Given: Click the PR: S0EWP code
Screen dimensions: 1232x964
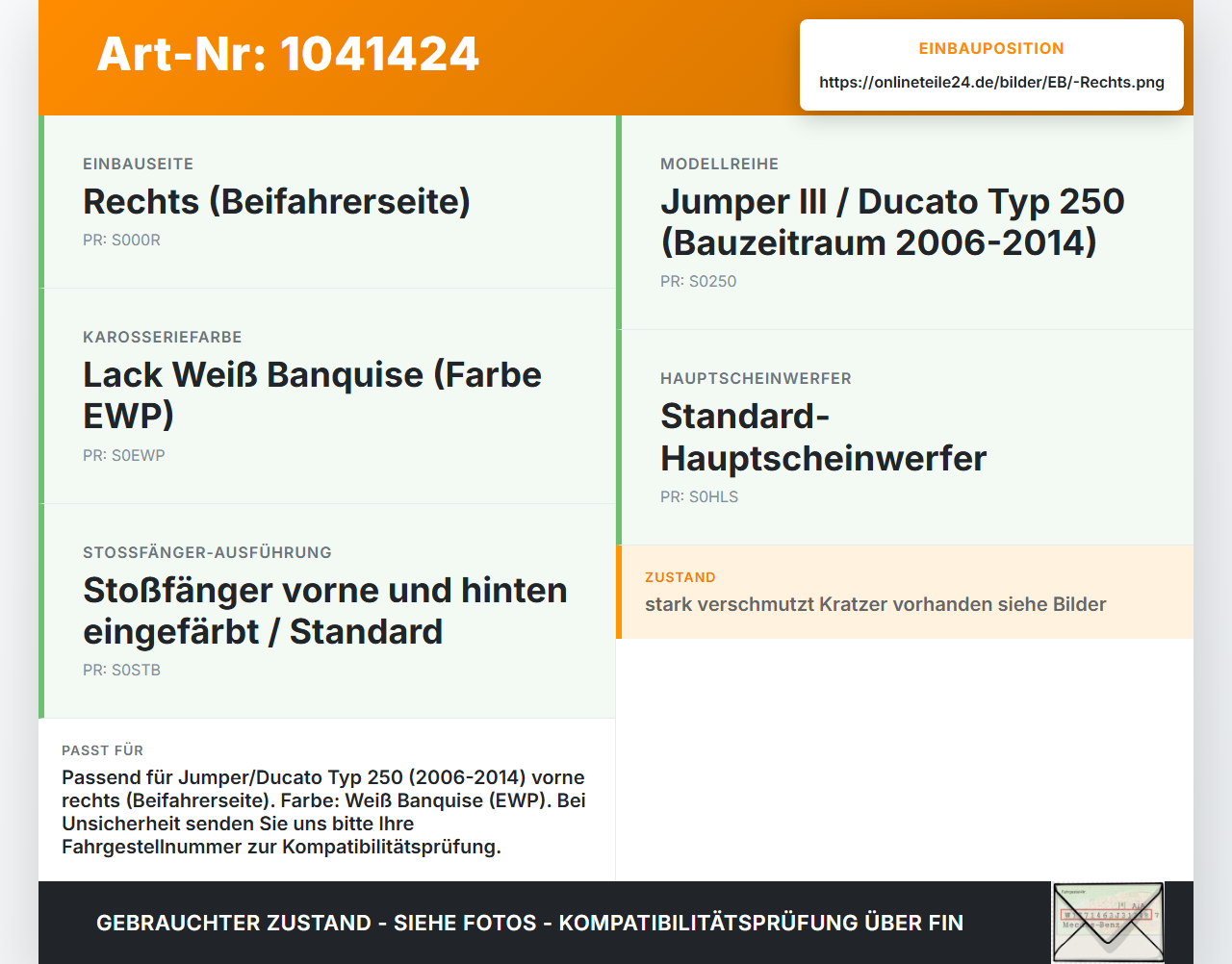Looking at the screenshot, I should tap(124, 456).
